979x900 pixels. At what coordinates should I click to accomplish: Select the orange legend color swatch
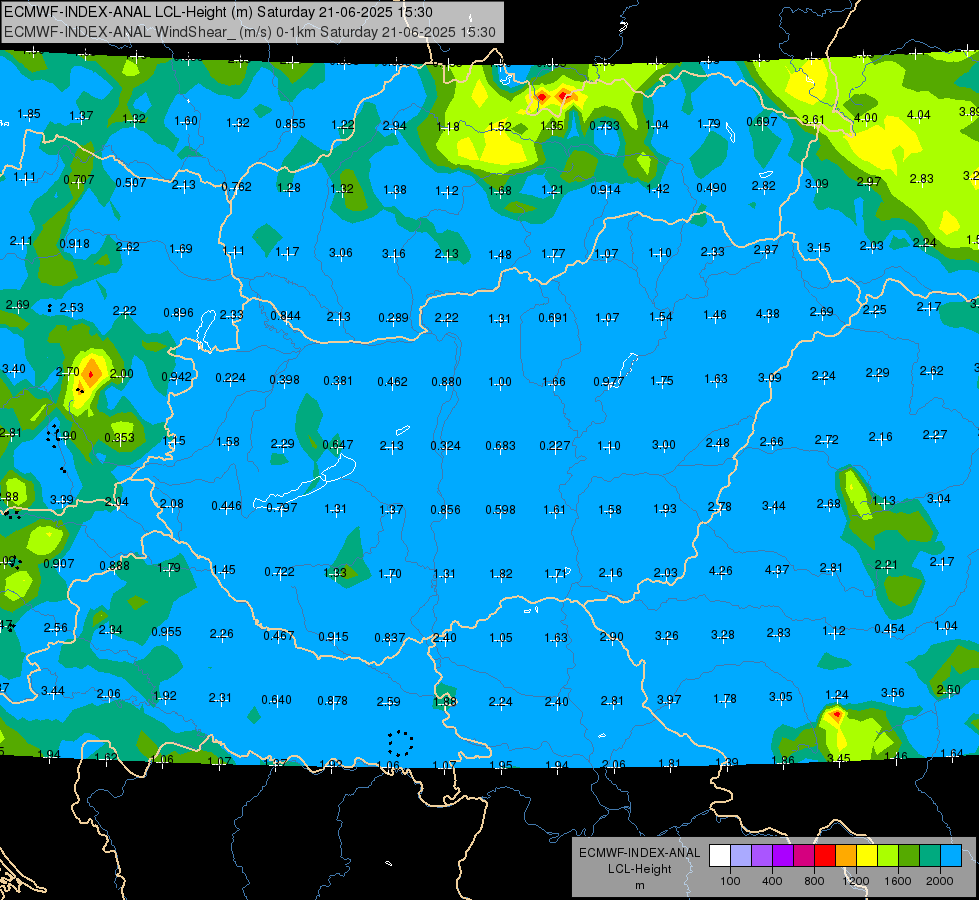(x=846, y=855)
